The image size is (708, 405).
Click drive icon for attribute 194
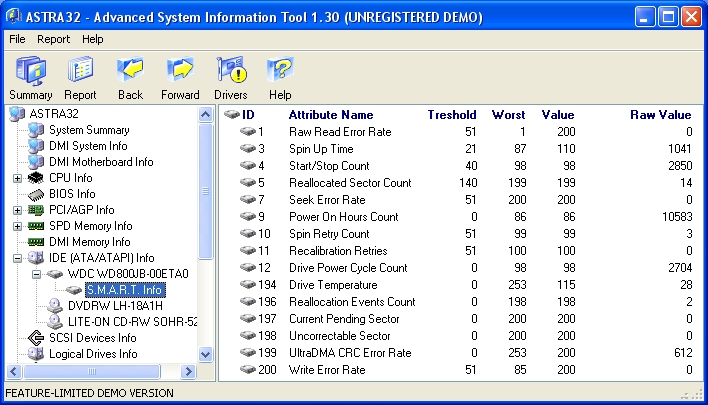(x=248, y=285)
